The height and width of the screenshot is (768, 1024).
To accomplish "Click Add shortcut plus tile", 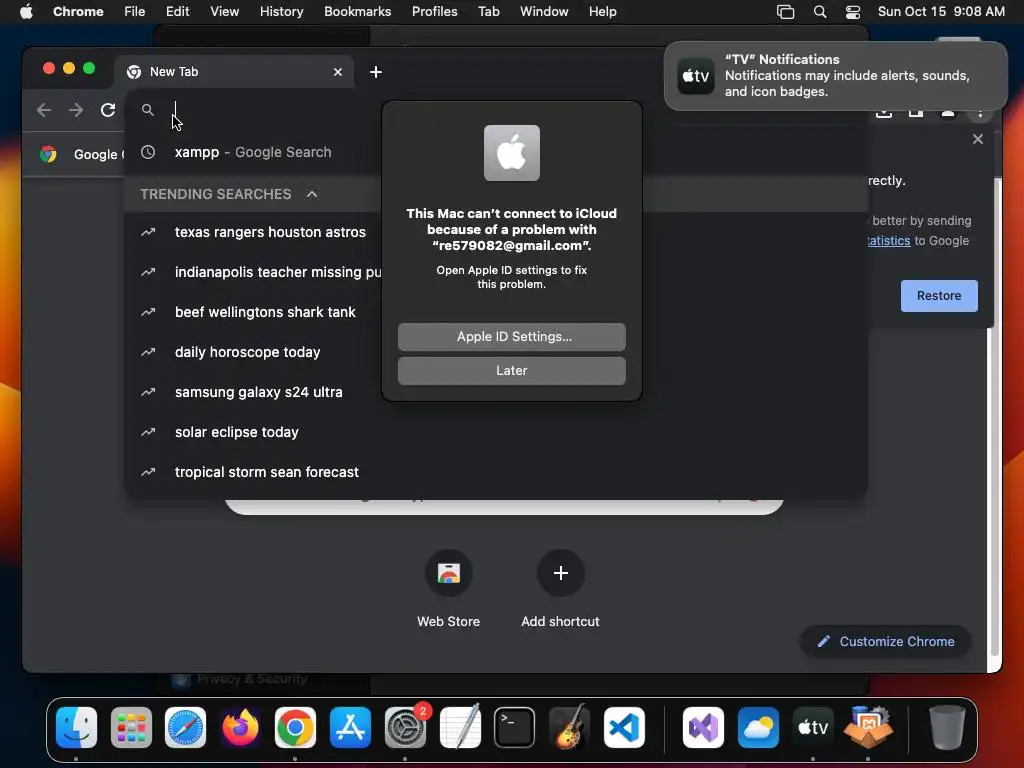I will (x=560, y=573).
